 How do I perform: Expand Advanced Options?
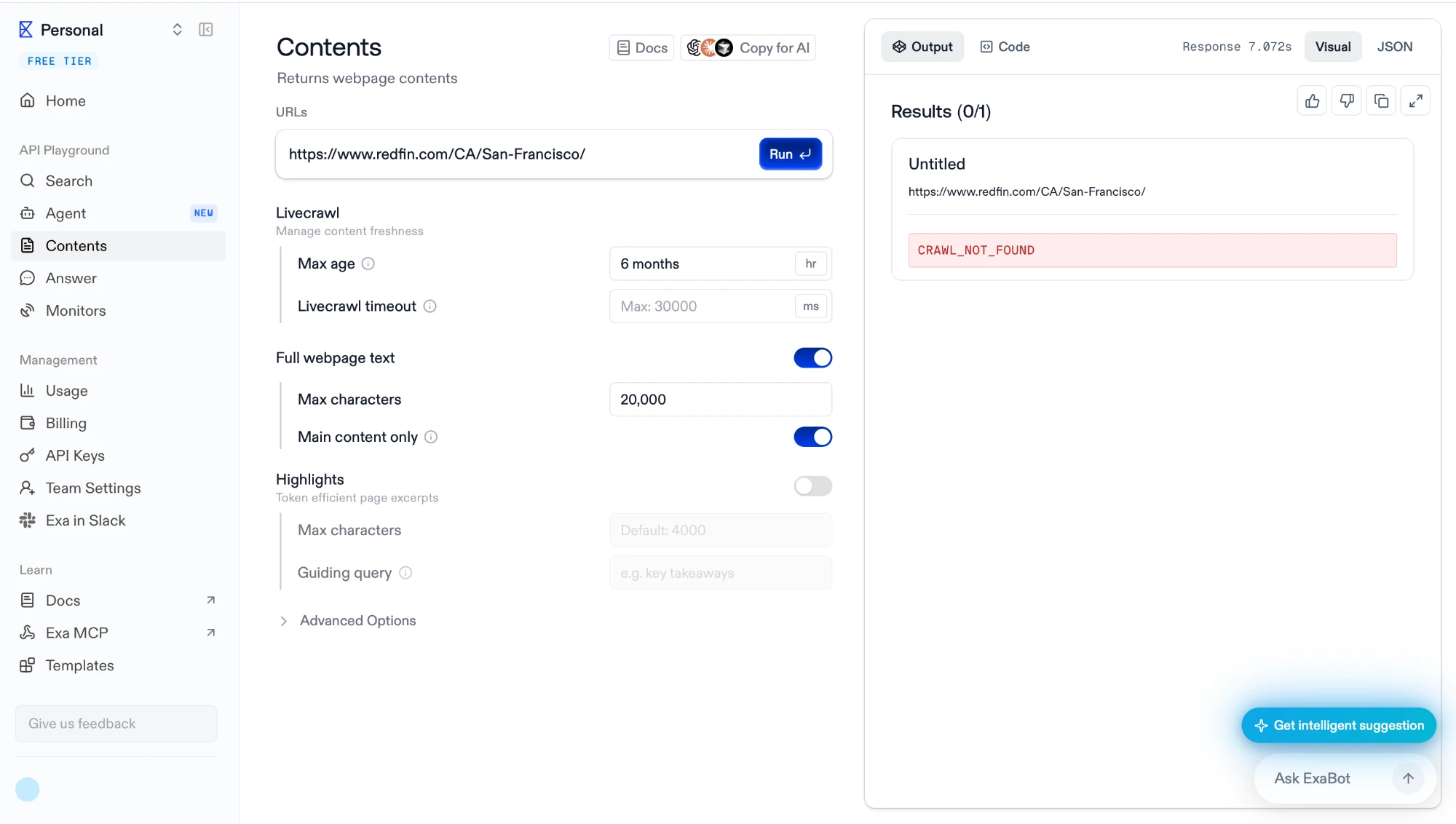tap(348, 621)
